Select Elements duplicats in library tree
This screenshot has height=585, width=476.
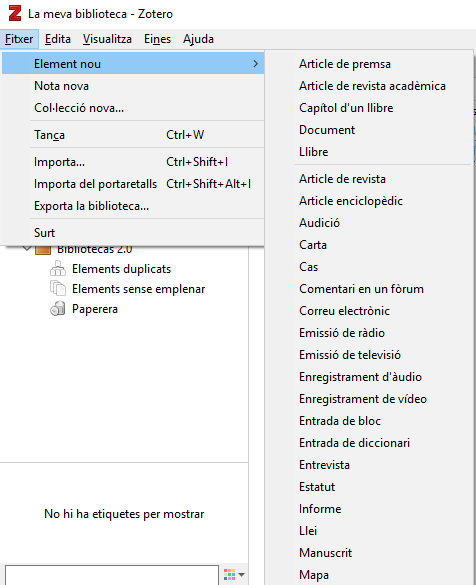click(x=124, y=269)
